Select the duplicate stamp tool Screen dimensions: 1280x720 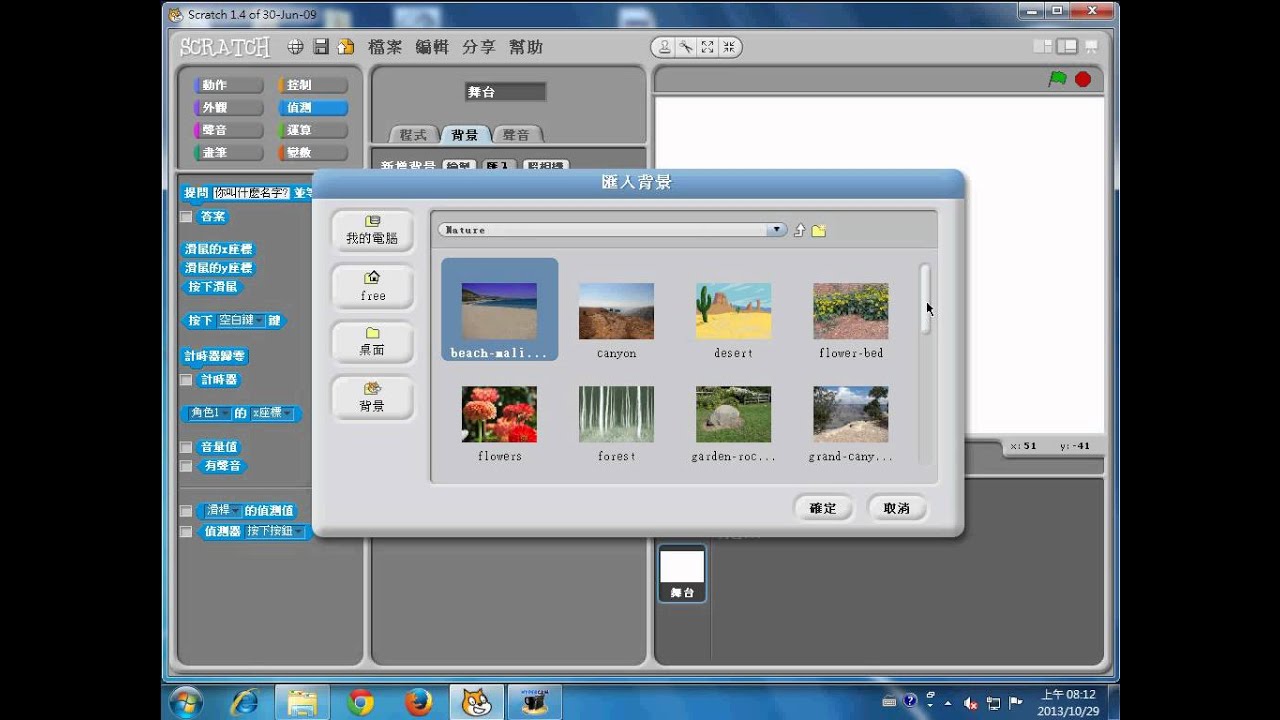coord(664,47)
